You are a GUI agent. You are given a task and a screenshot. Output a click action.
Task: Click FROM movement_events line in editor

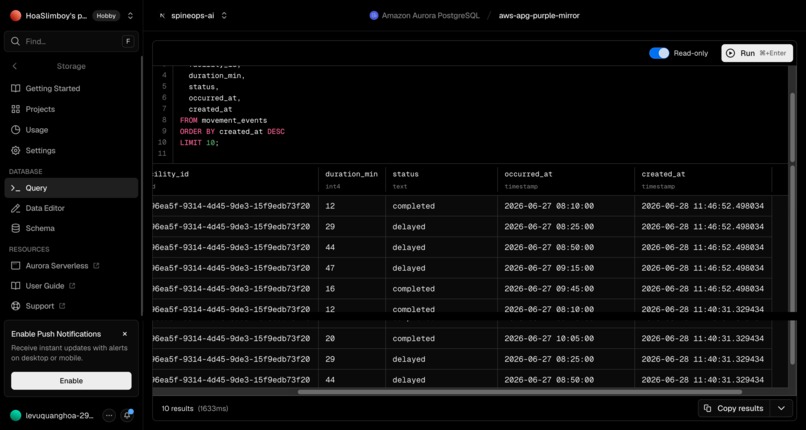click(x=224, y=120)
